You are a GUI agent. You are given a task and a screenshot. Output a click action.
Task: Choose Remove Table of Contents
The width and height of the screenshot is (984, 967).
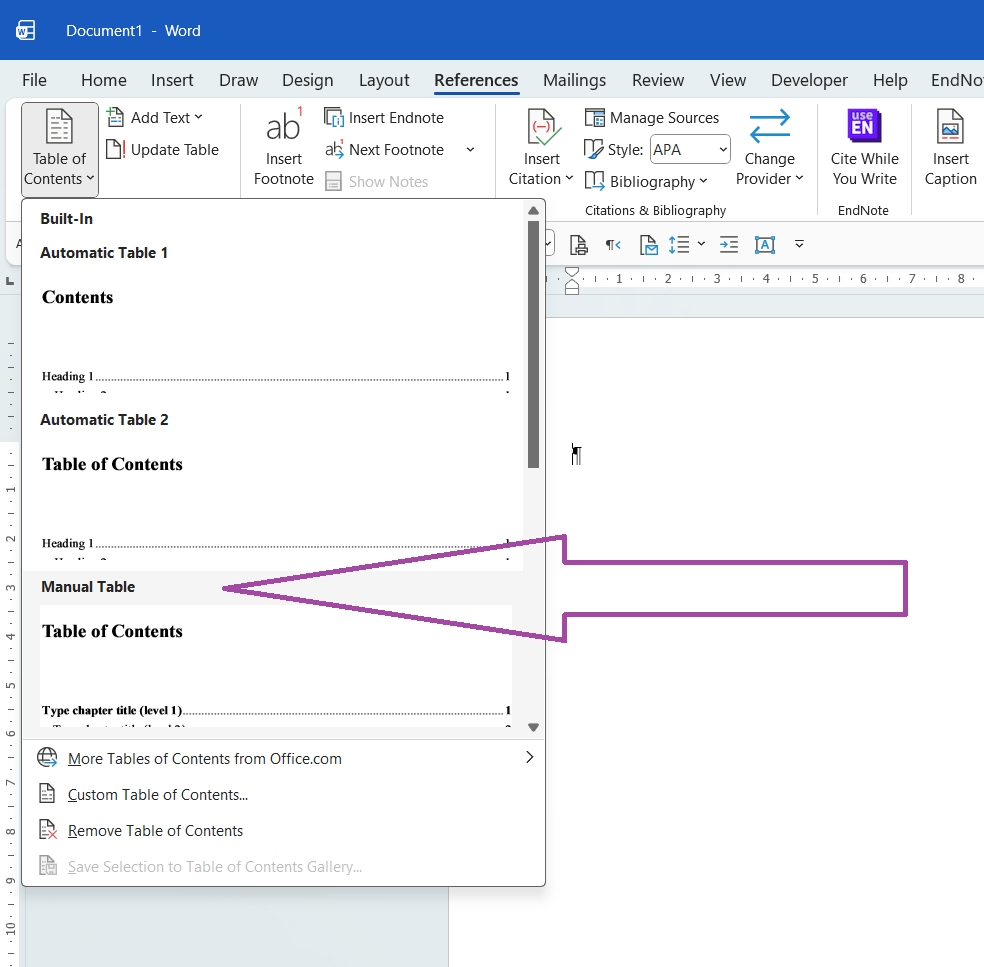pos(284,830)
